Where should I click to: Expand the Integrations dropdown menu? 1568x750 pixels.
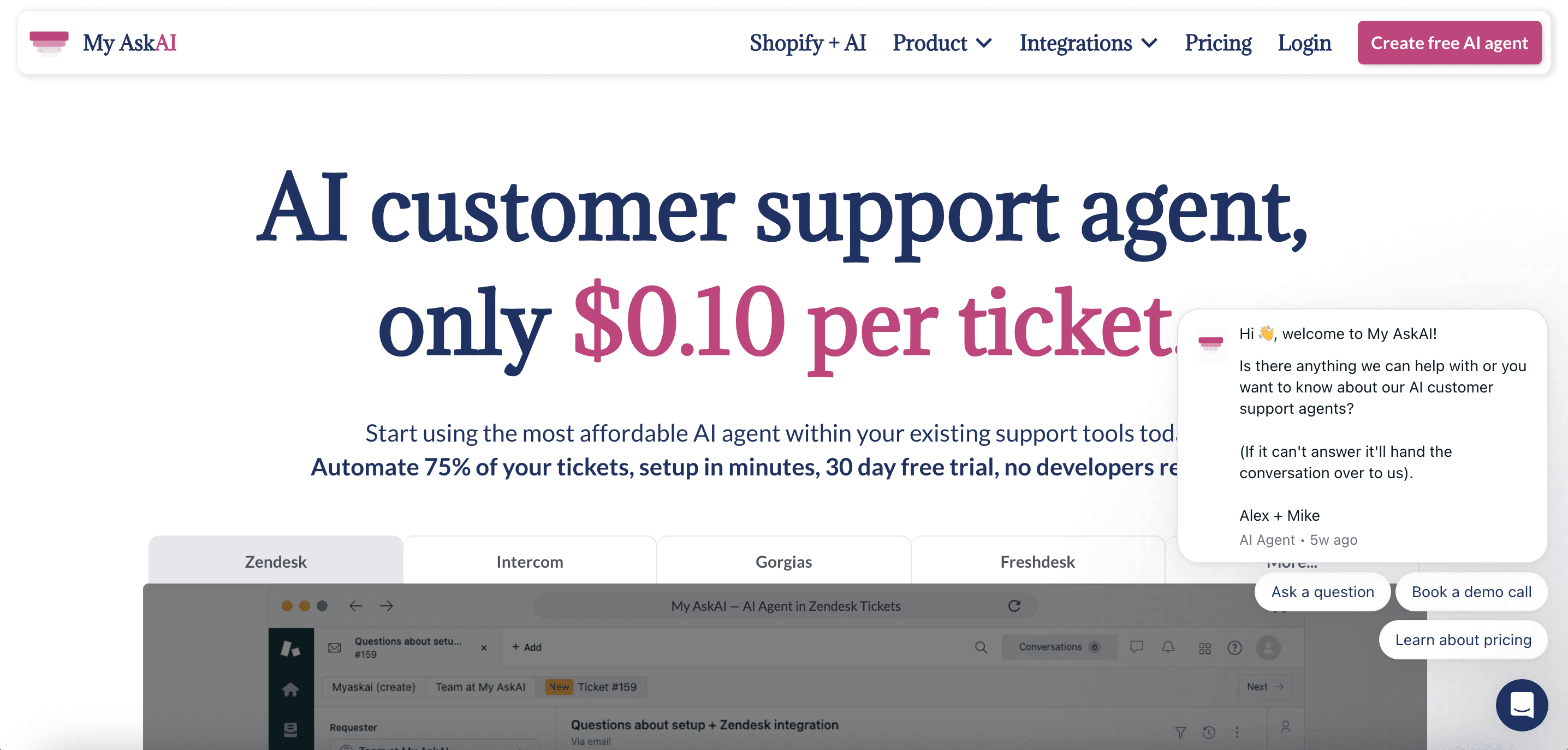click(1088, 43)
